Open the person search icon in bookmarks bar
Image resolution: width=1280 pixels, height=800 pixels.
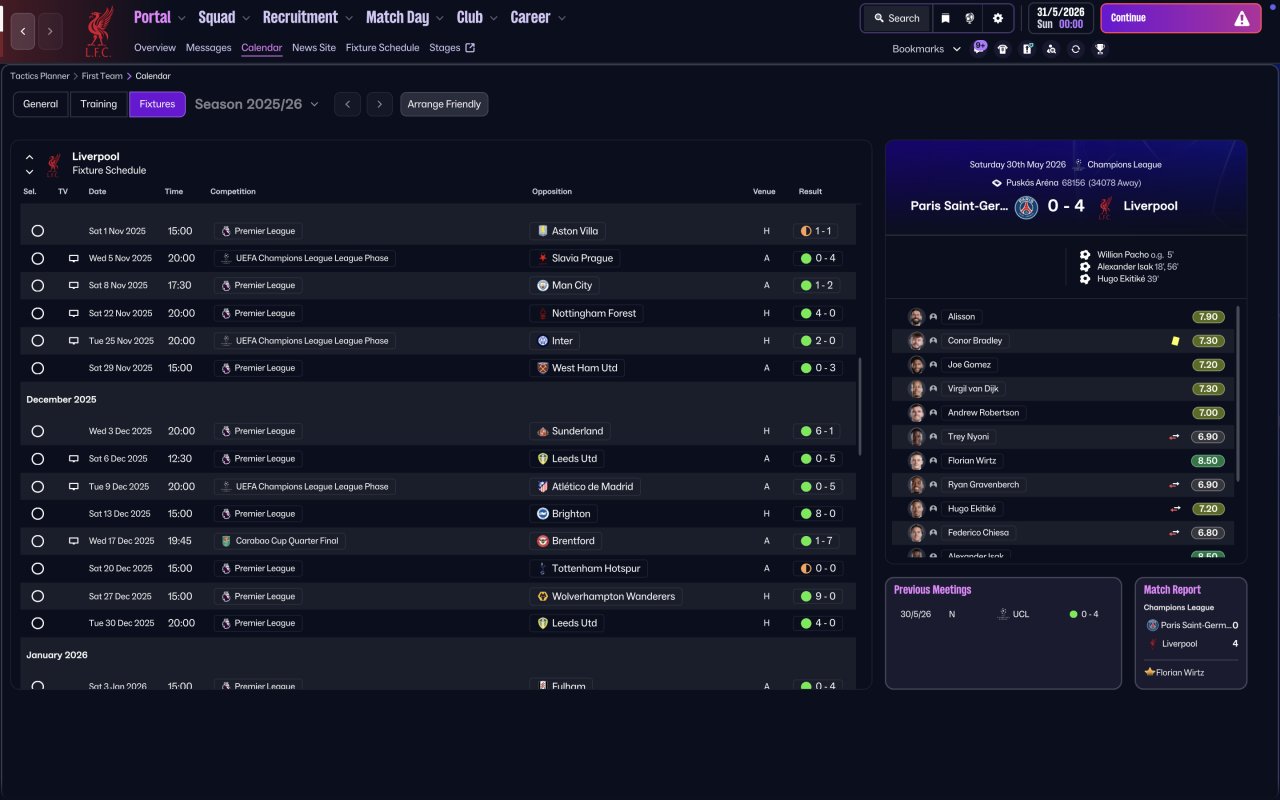[x=1051, y=49]
